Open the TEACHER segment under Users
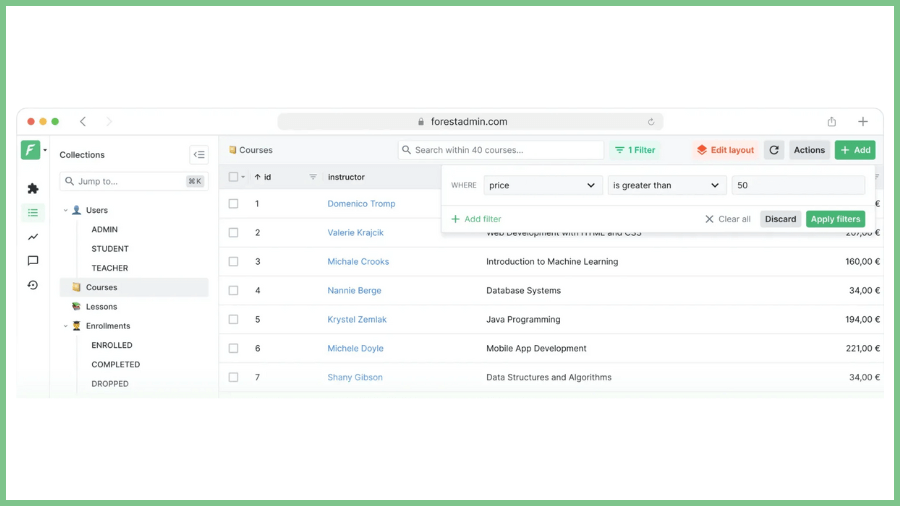The width and height of the screenshot is (900, 506). coord(109,268)
